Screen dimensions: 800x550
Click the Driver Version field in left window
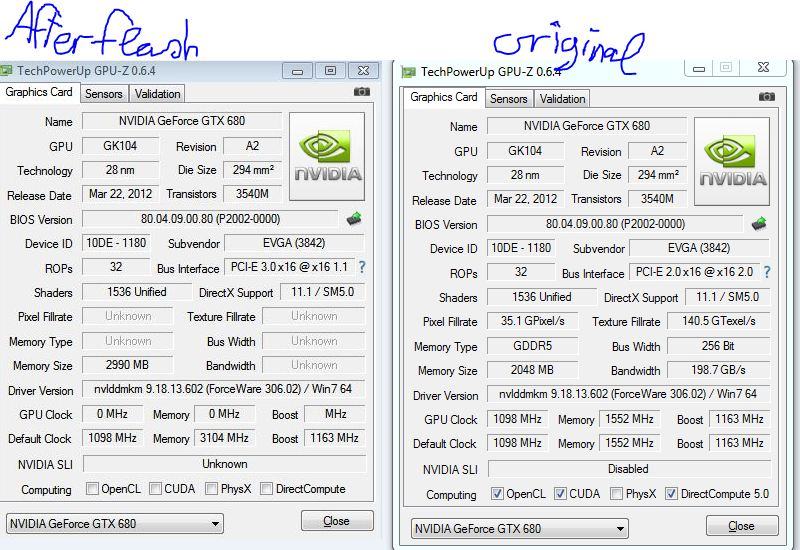[x=223, y=389]
